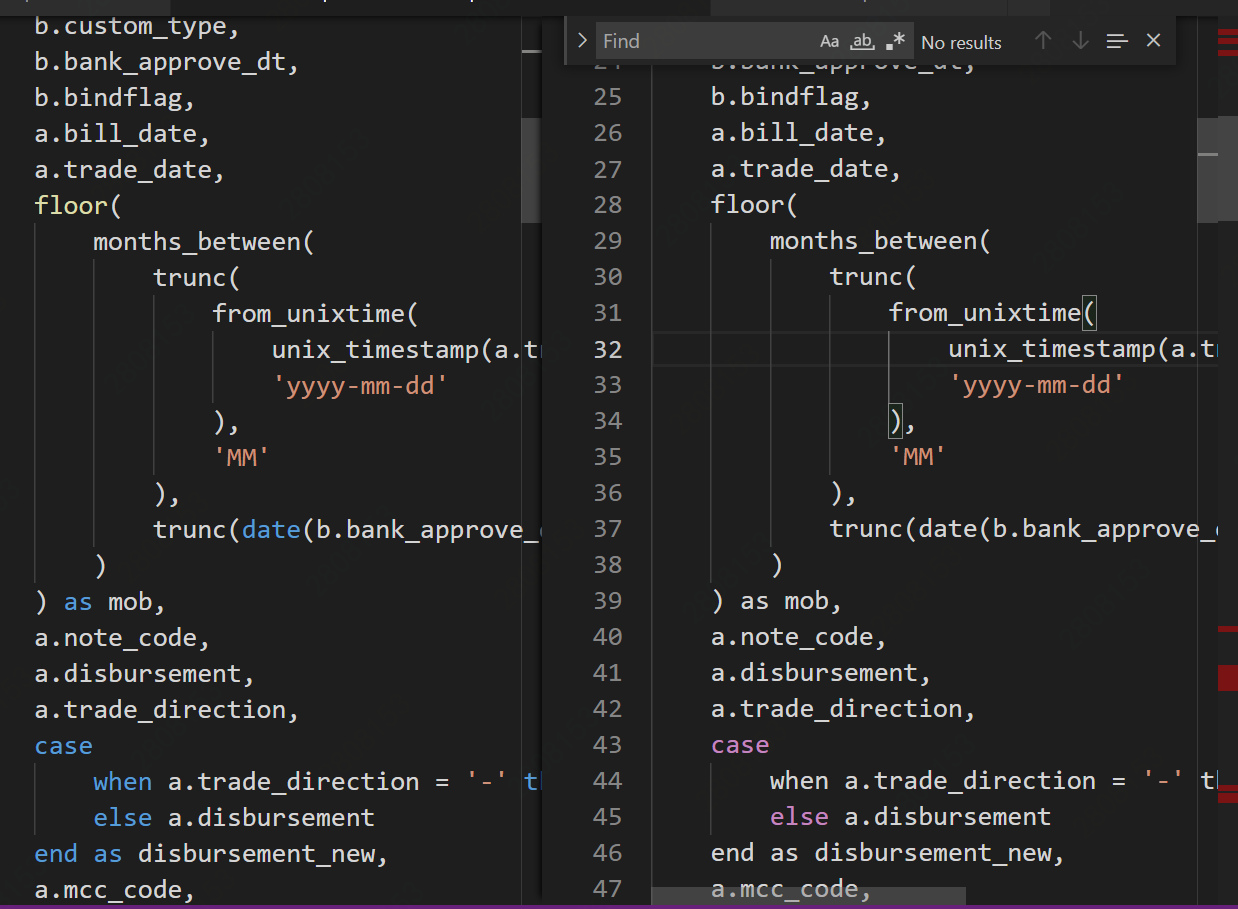Screen dimensions: 1238x909
Task: Click line number 25 in the right pane
Action: point(607,97)
